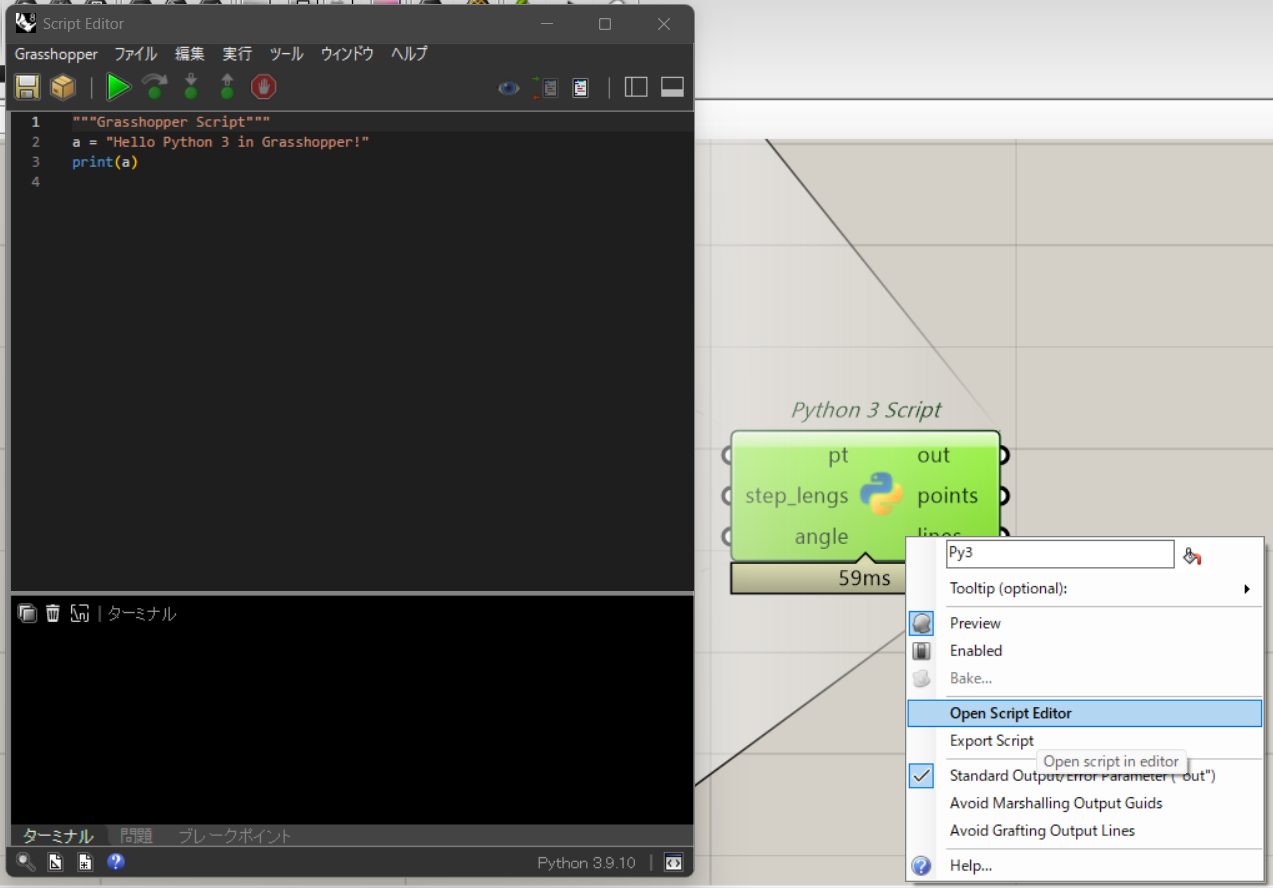
Task: Click the copy icon in terminal panel
Action: 27,613
